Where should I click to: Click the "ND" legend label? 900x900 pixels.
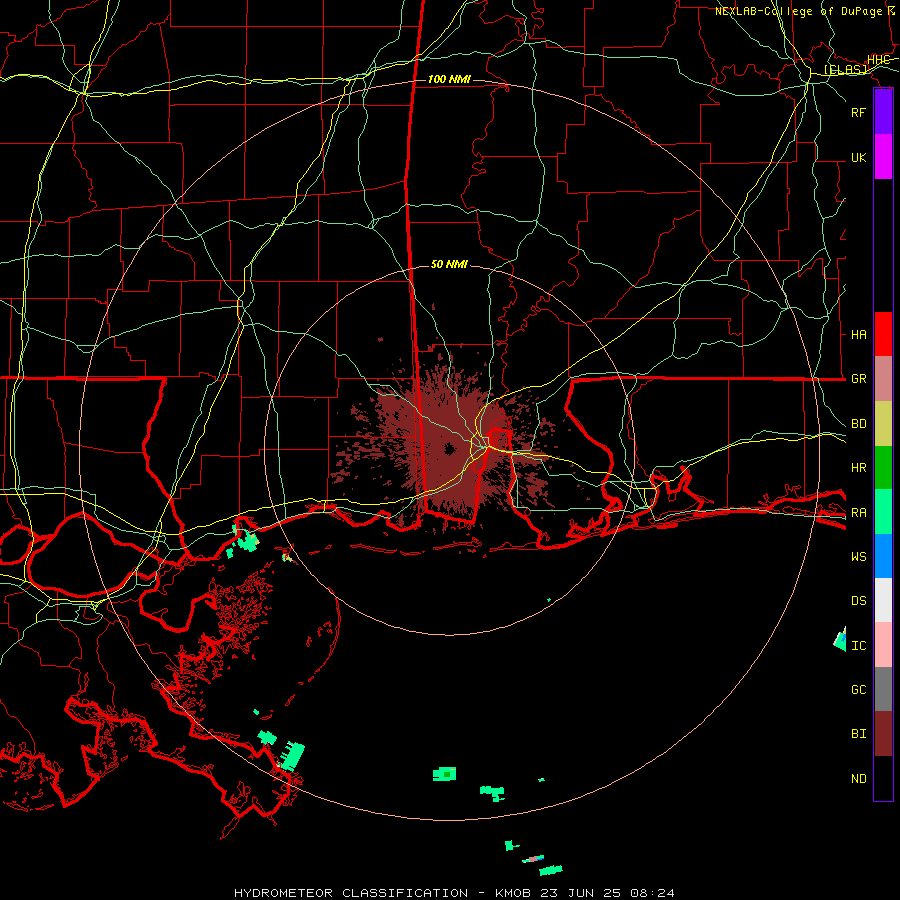[859, 778]
